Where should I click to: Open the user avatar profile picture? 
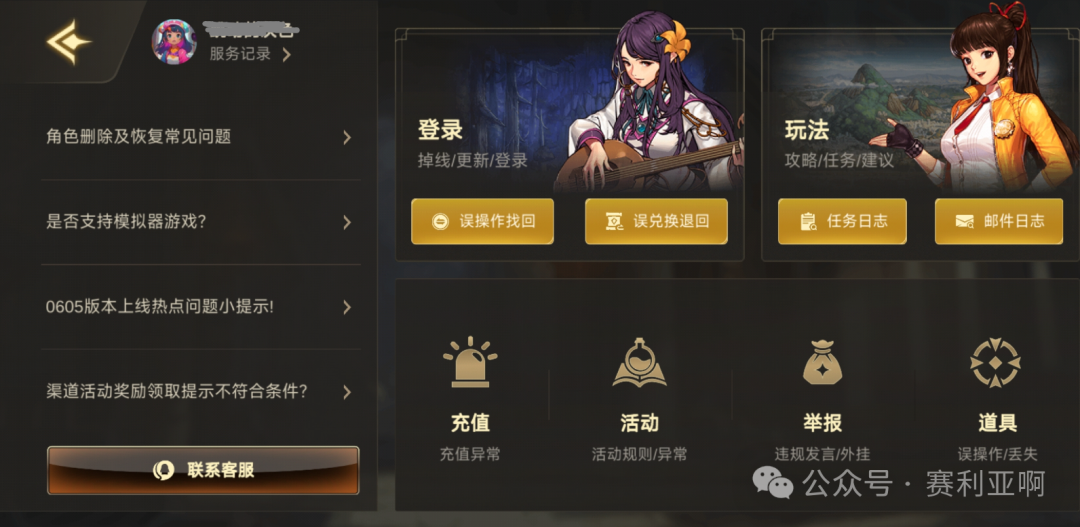click(x=174, y=42)
